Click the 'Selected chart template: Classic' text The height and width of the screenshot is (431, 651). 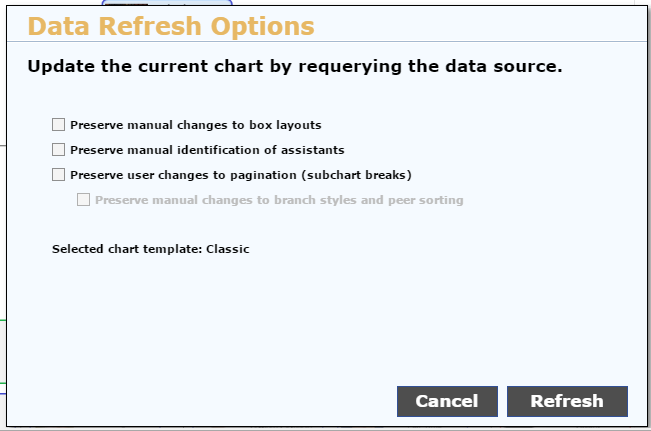tap(150, 248)
